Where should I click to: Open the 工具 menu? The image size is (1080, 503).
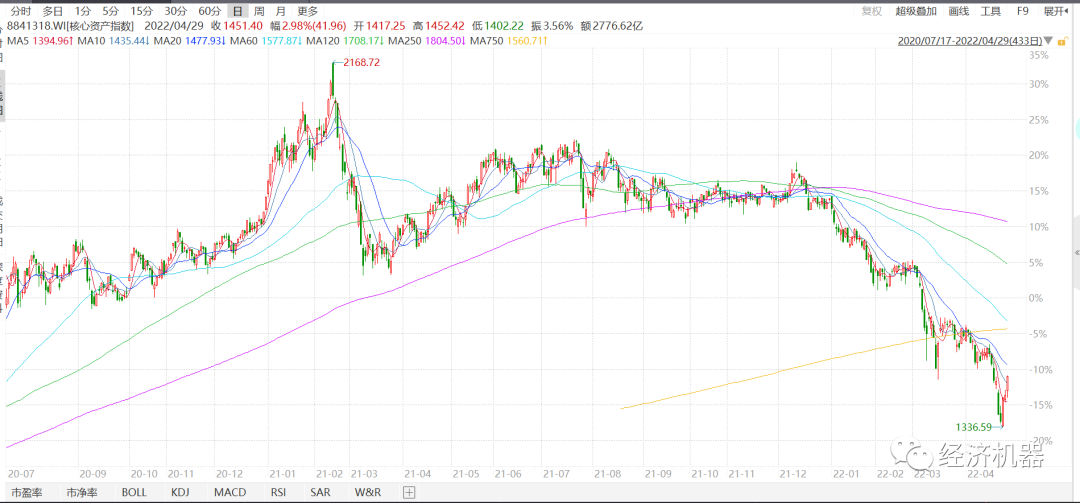(x=990, y=11)
